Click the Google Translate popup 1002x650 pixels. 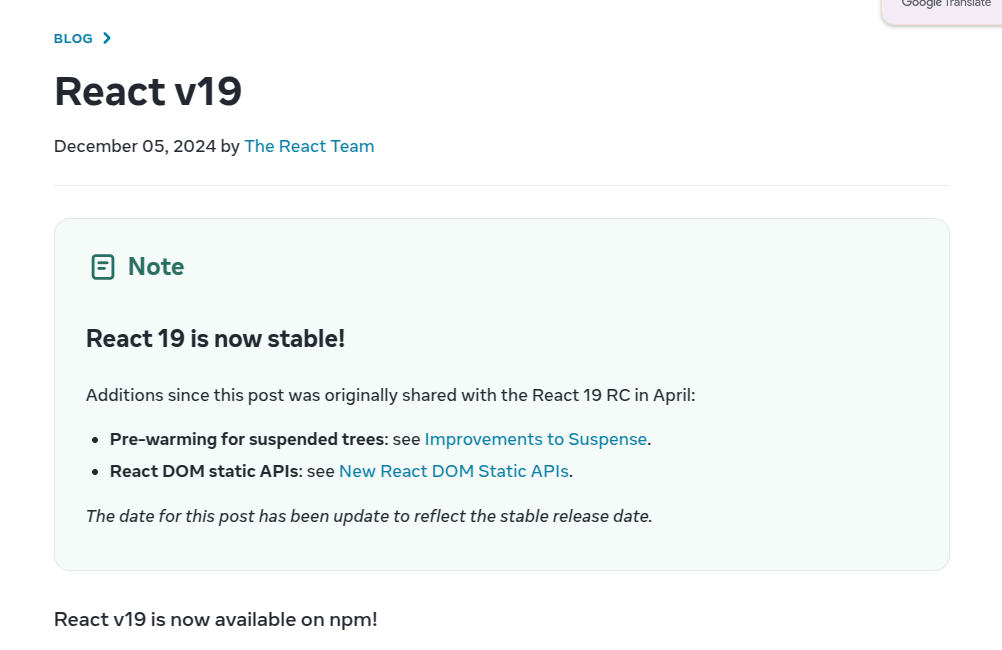click(944, 8)
